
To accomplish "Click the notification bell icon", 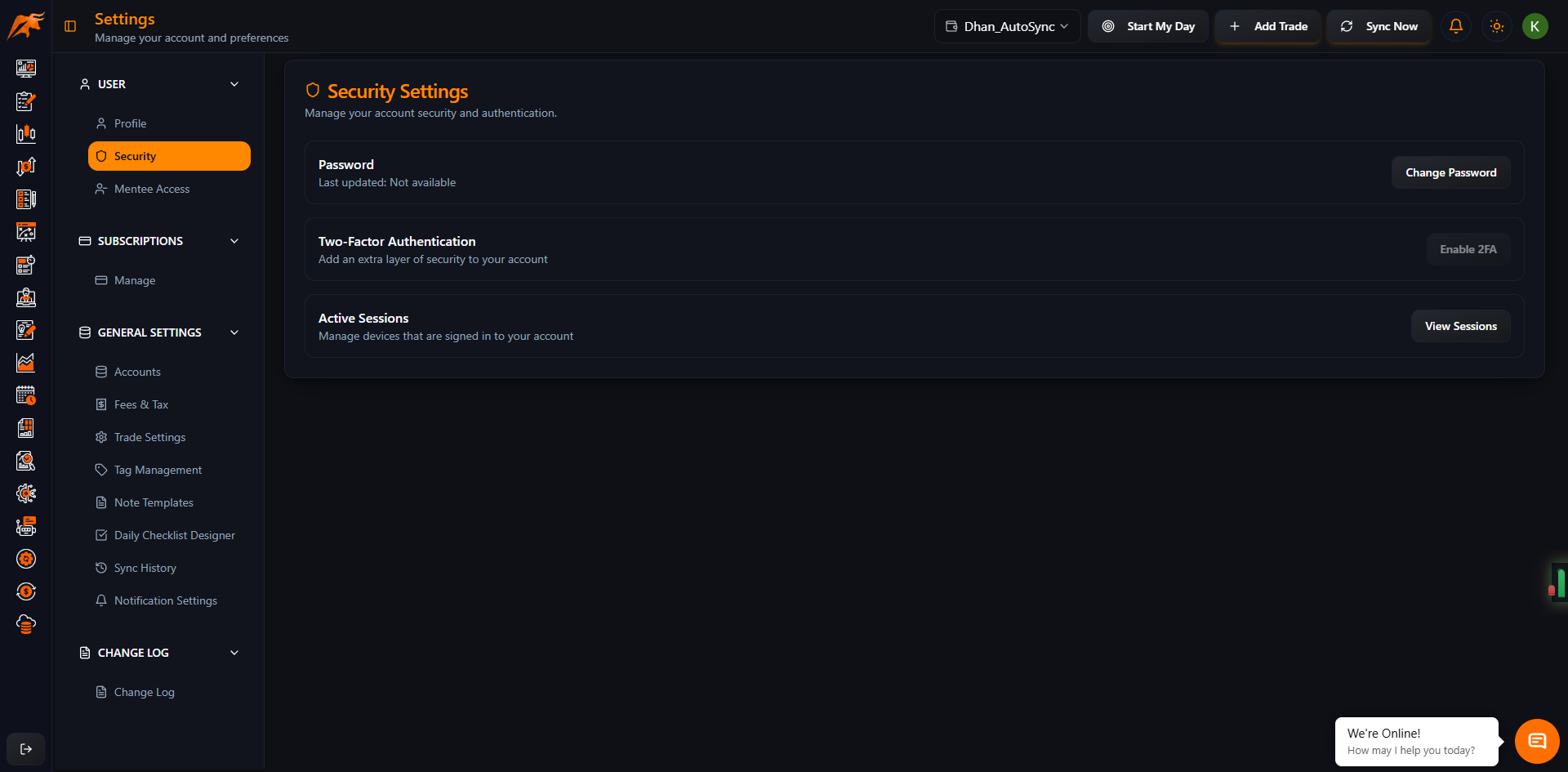I will click(x=1455, y=26).
